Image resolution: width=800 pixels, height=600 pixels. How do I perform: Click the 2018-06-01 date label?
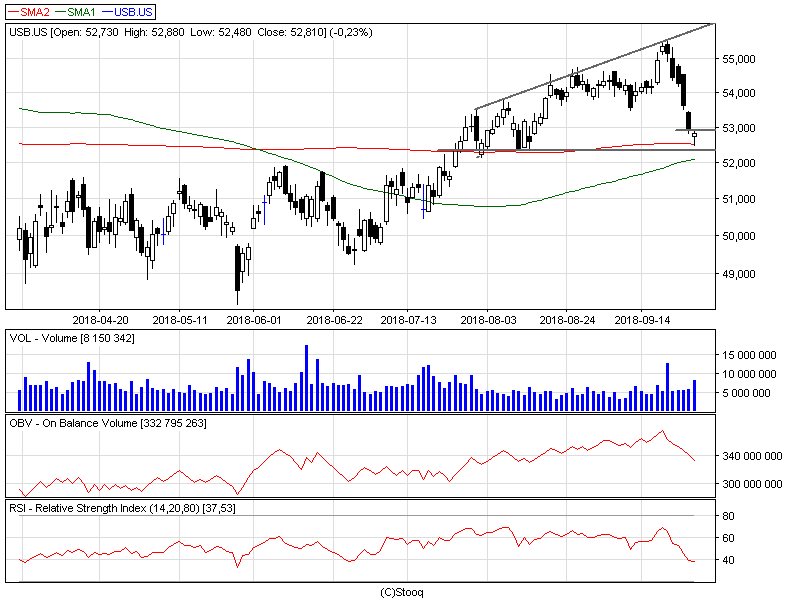coord(254,320)
